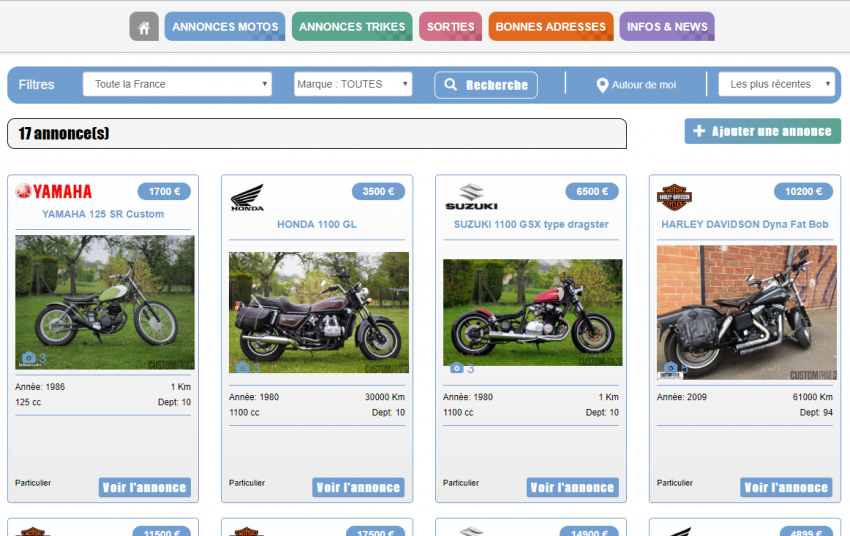This screenshot has height=536, width=850.
Task: Click the Honda wing logo
Action: coord(247,197)
